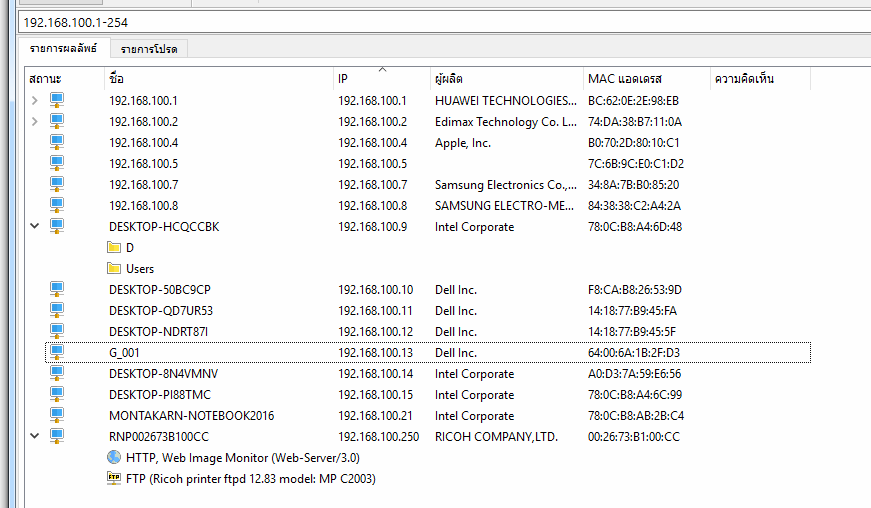
Task: Click the monitor icon for MONTAKARN-NOTEBOOK2016
Action: 57,415
